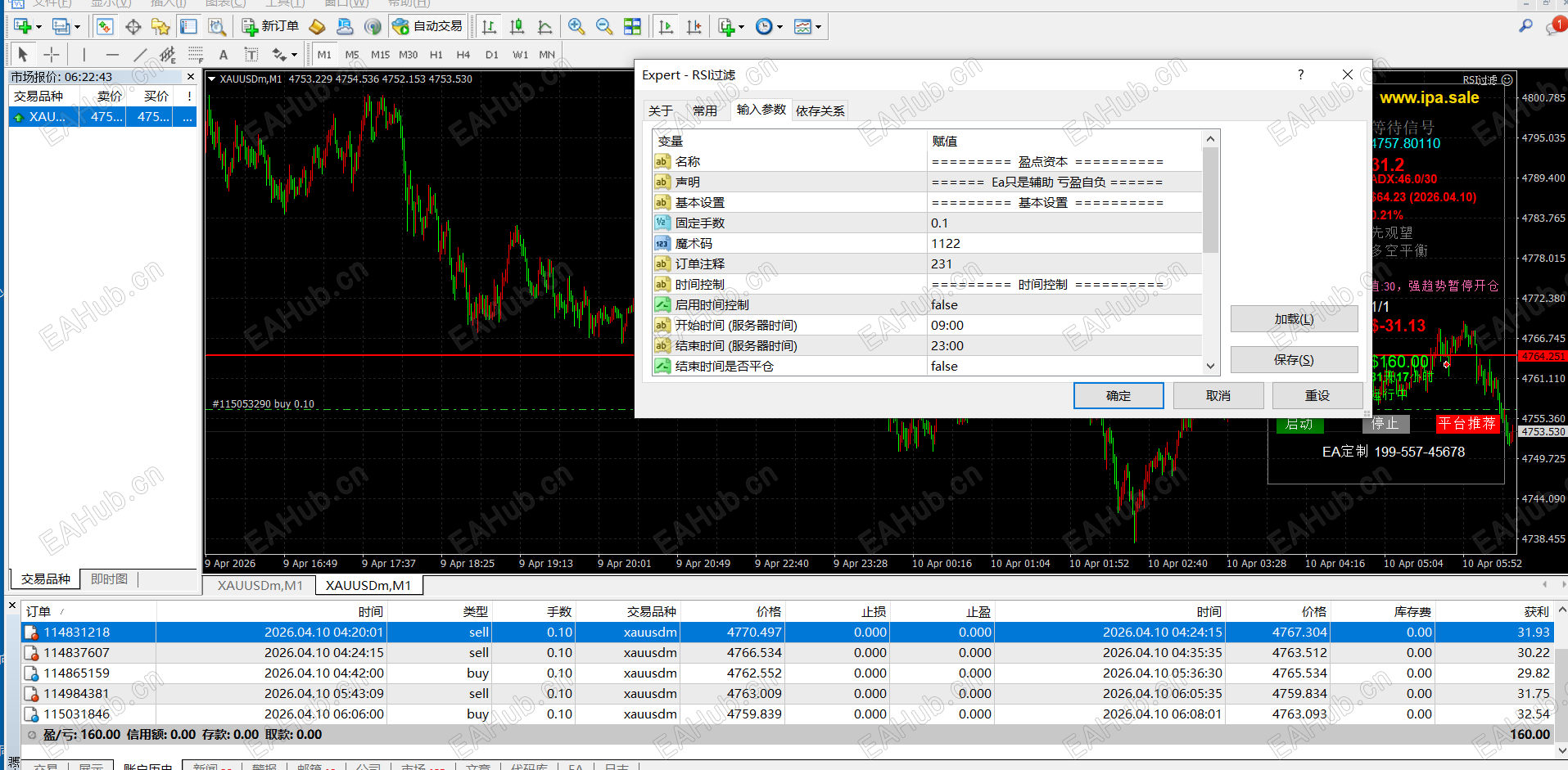The image size is (1568, 770).
Task: Open the new chart tool
Action: [x=22, y=26]
